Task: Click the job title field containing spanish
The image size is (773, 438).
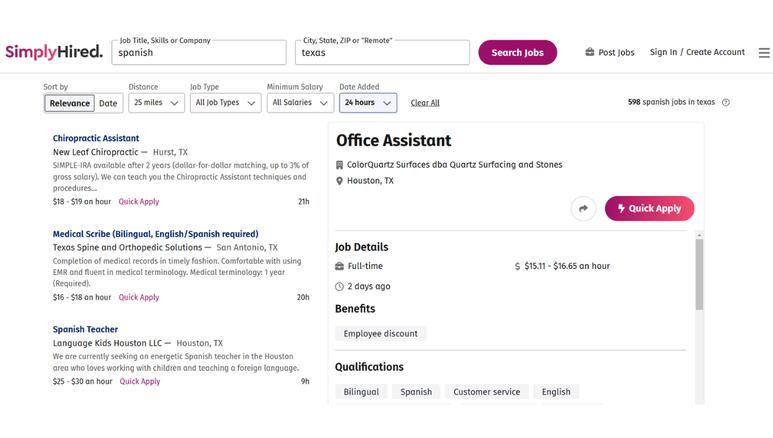Action: tap(199, 52)
